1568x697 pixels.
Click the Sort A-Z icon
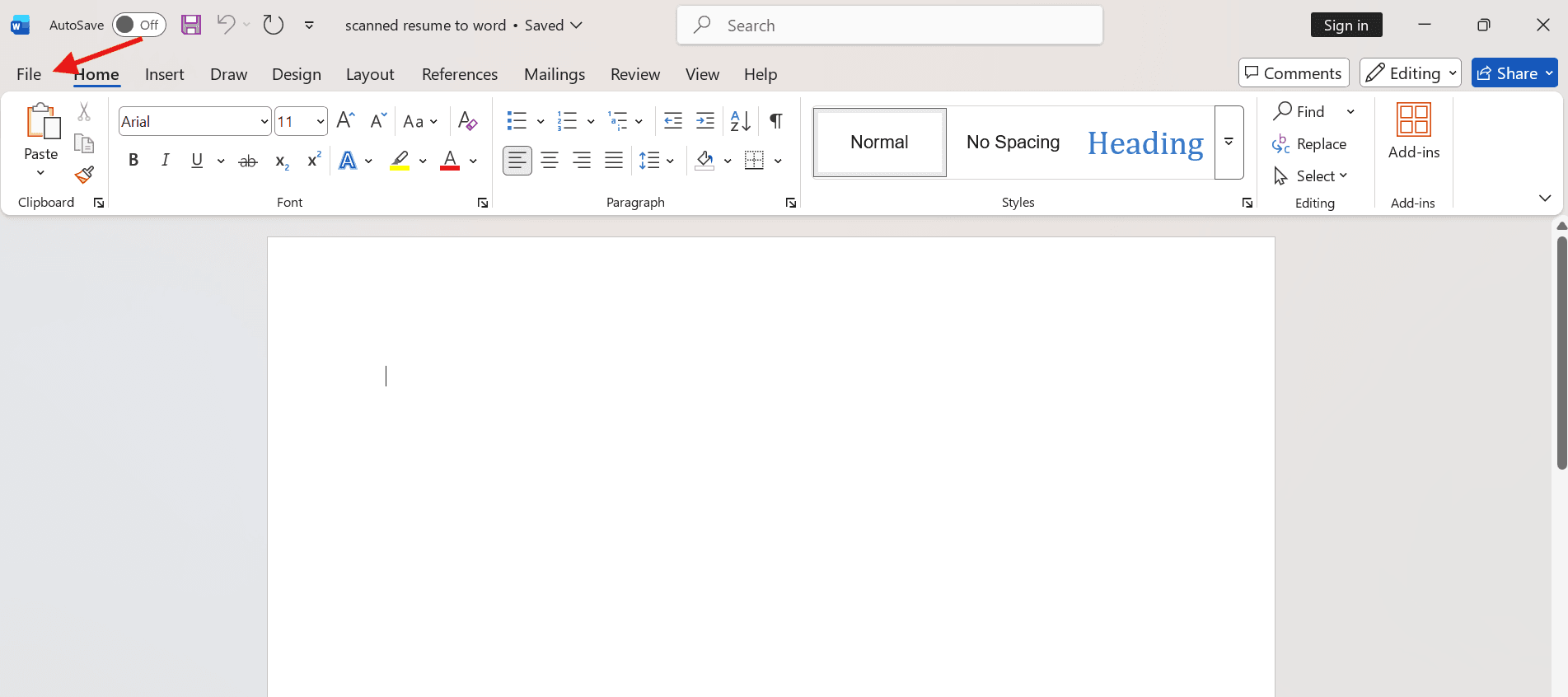[x=740, y=121]
